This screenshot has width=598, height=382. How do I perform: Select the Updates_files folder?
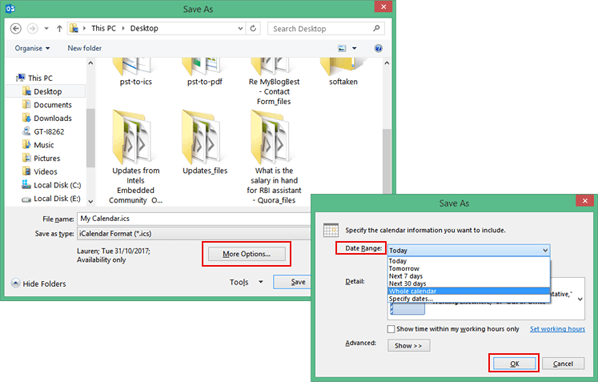coord(205,143)
